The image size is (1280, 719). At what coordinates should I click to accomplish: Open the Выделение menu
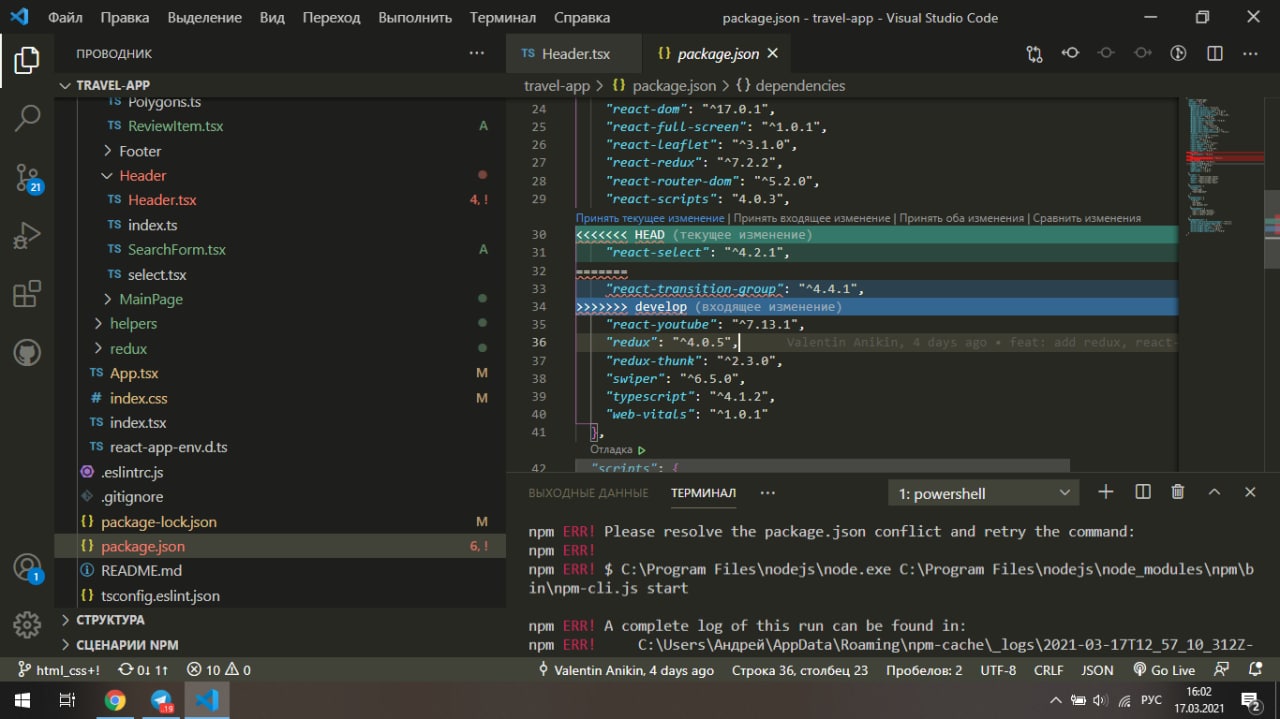pos(205,17)
